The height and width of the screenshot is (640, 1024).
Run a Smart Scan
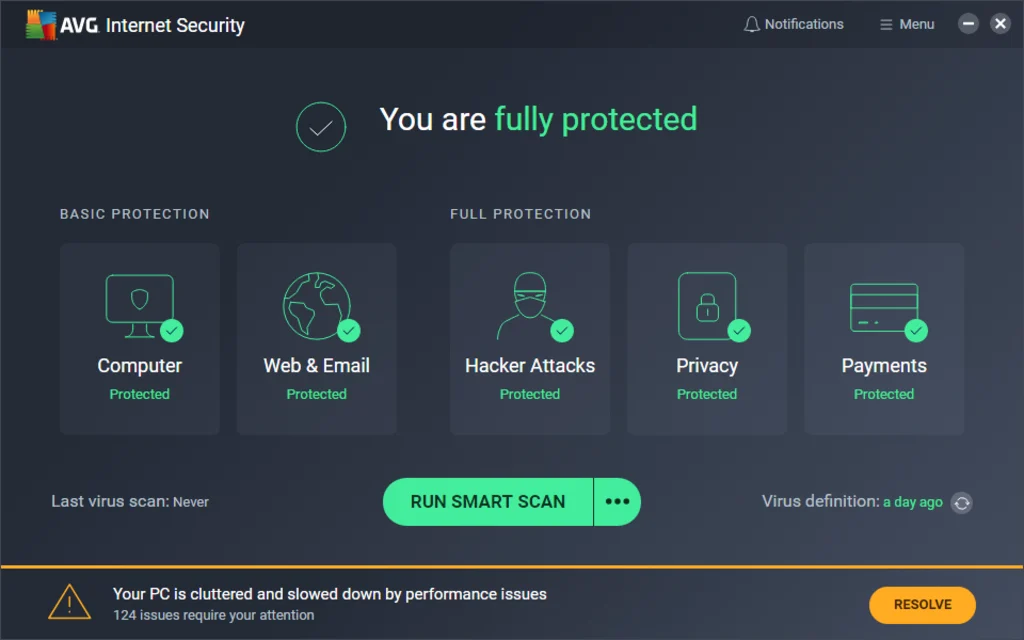pyautogui.click(x=487, y=501)
